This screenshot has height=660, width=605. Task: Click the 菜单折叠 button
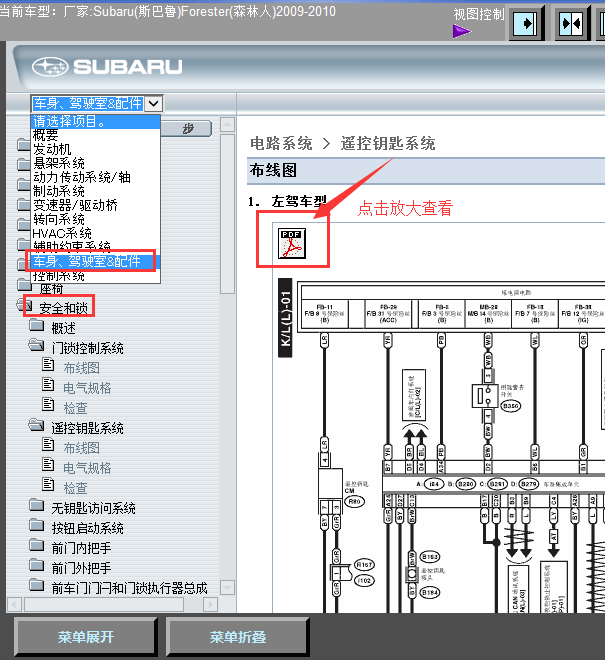[x=238, y=637]
